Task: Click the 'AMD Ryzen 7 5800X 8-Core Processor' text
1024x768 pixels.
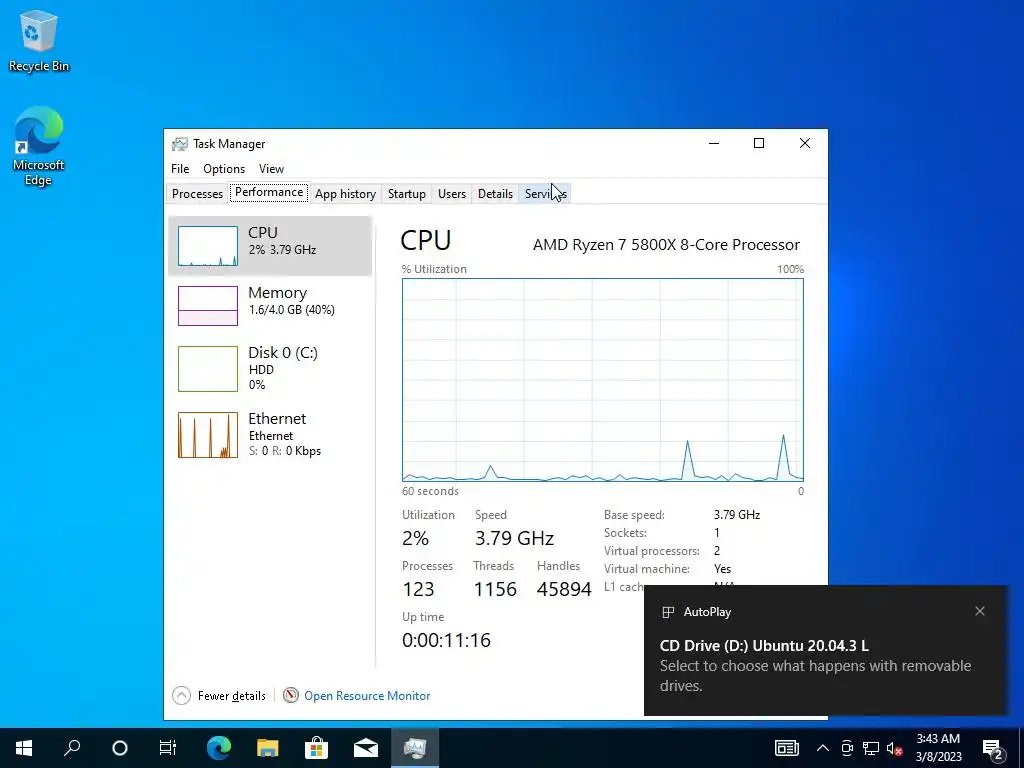Action: click(666, 245)
